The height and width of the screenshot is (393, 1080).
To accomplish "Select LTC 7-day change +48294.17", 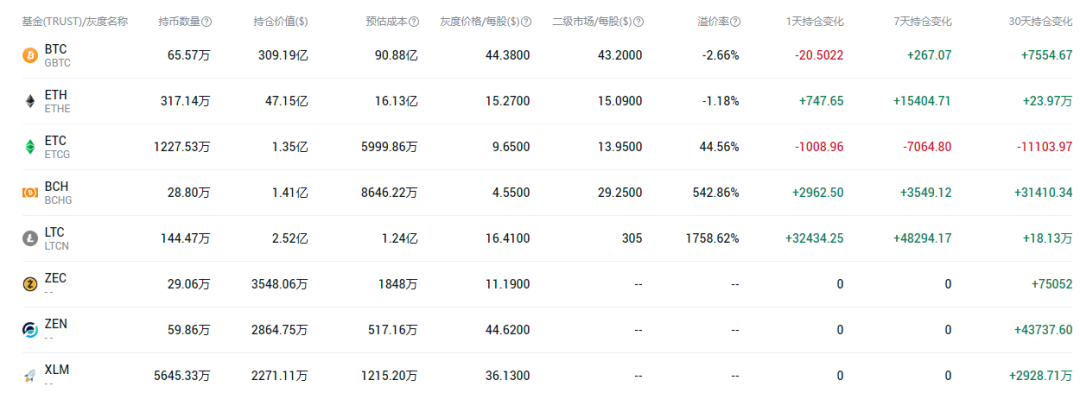I will point(923,238).
